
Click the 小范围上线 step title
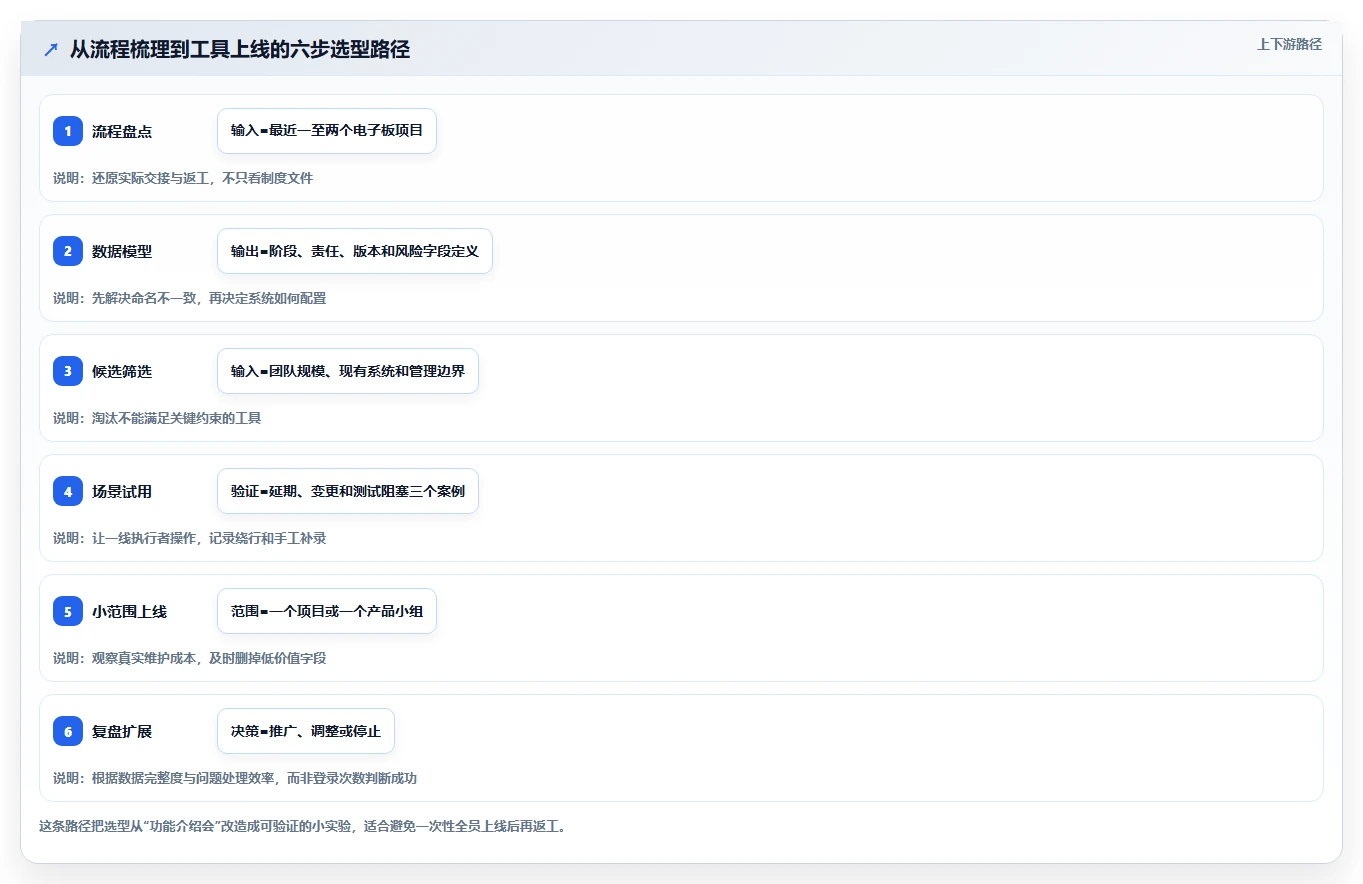pyautogui.click(x=130, y=611)
